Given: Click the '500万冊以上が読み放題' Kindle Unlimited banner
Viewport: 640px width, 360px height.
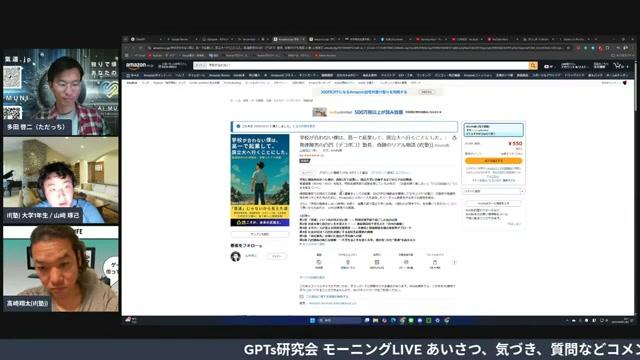Looking at the screenshot, I should pyautogui.click(x=378, y=112).
